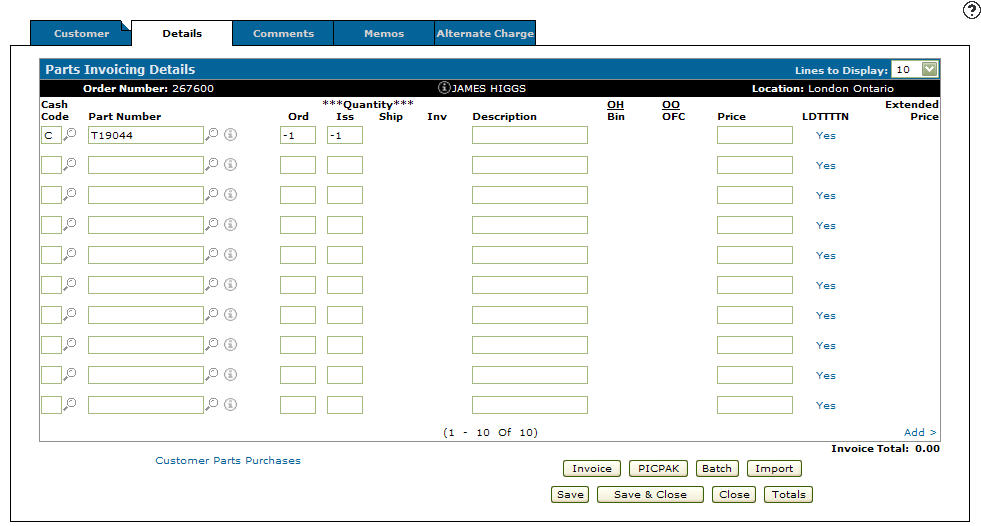Screen dimensions: 981x526
Task: Open part number search in fifth row
Action: tap(211, 254)
